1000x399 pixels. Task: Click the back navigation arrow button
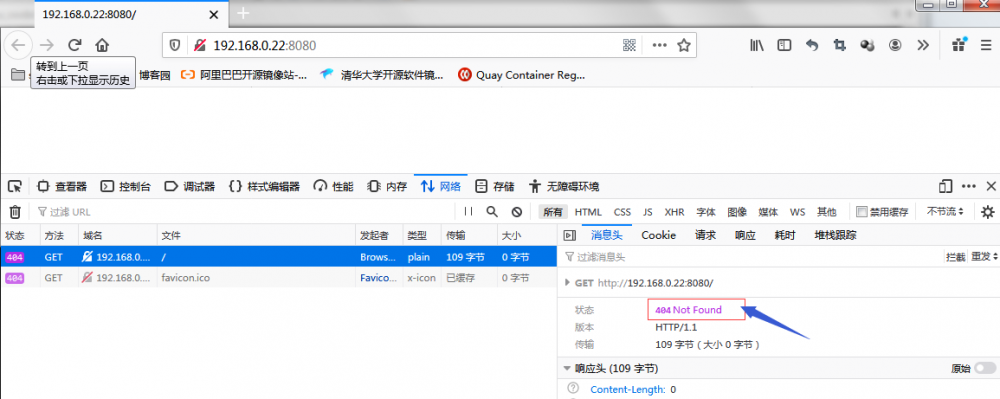18,45
